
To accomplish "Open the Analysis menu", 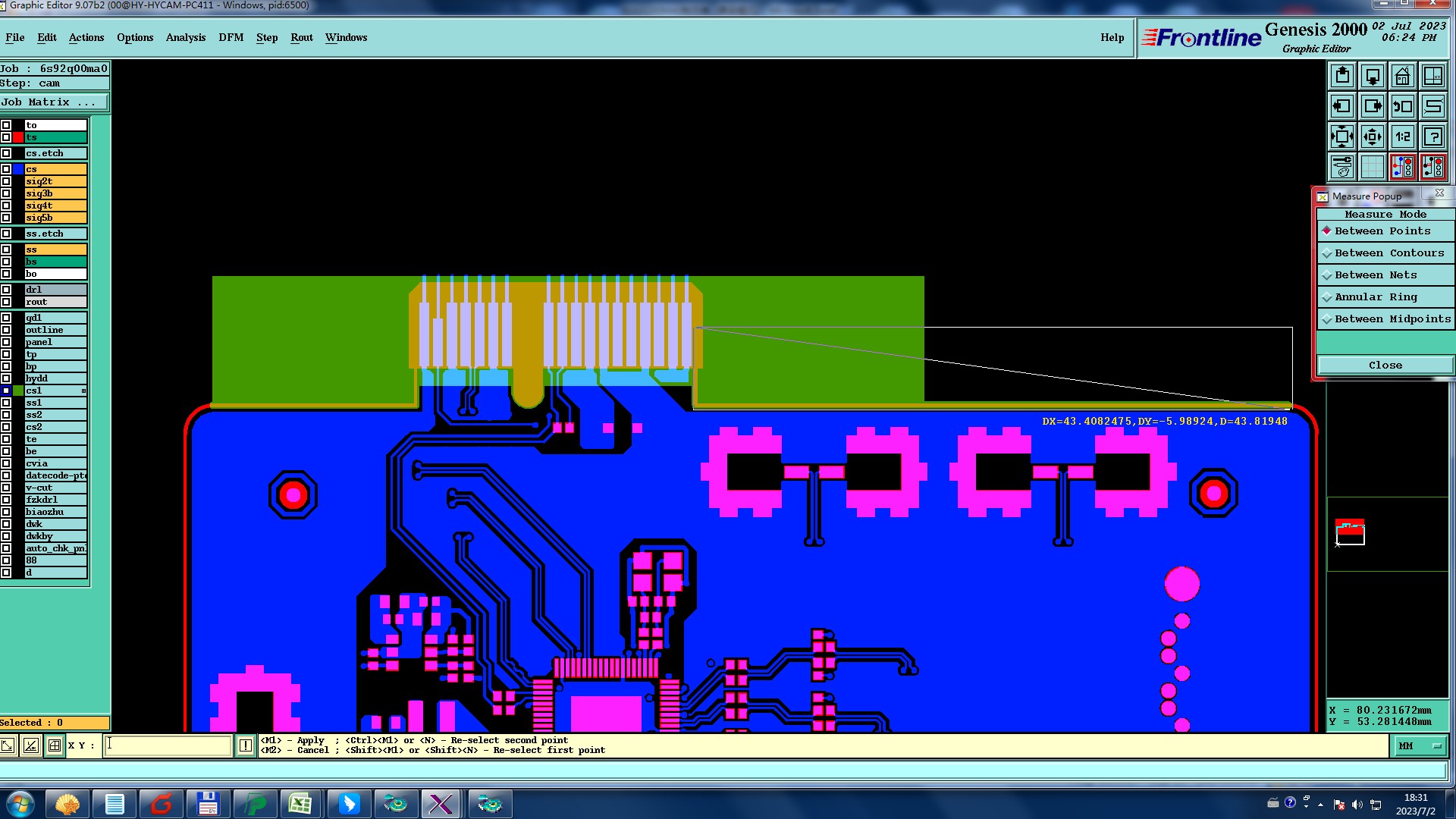I will coord(185,38).
